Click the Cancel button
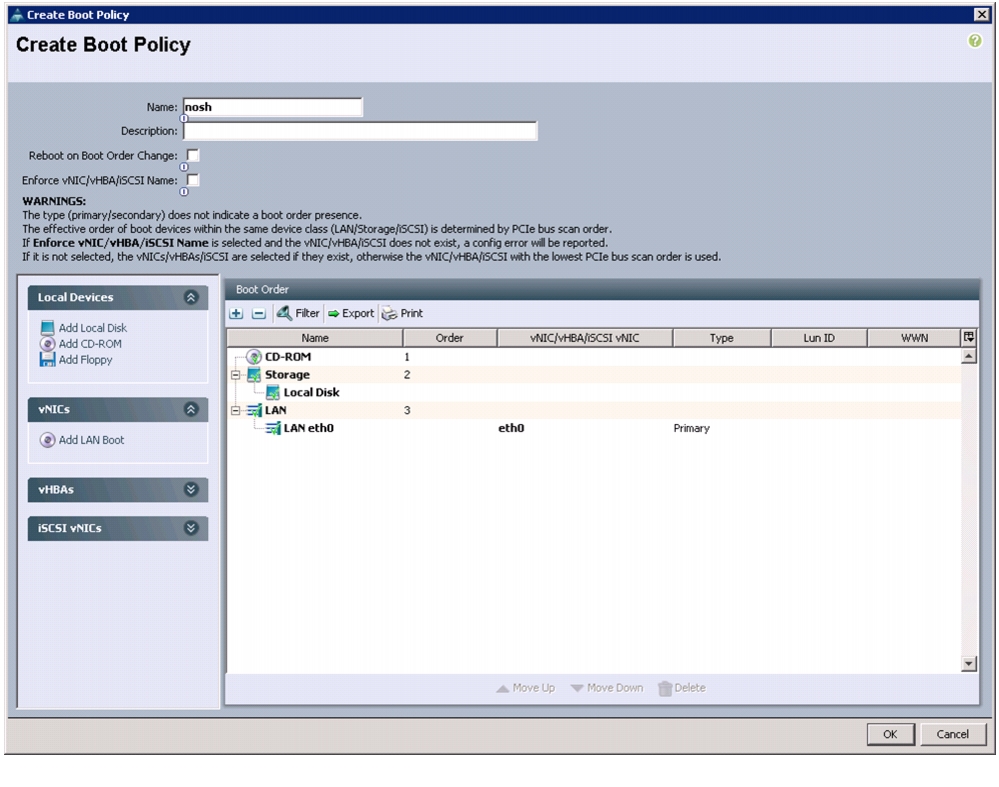The height and width of the screenshot is (787, 999). (x=953, y=734)
